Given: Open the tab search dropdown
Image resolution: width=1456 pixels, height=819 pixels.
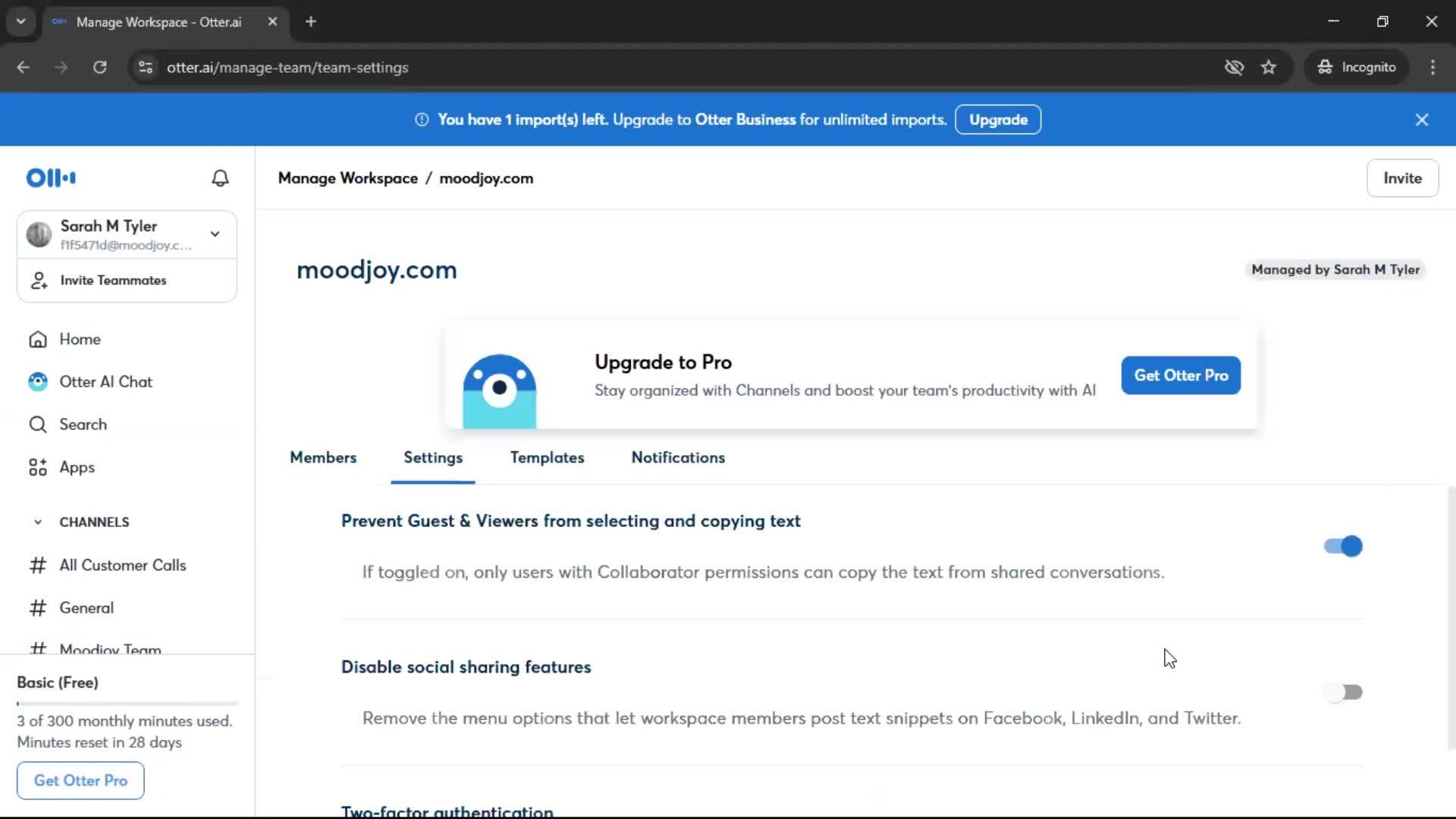Looking at the screenshot, I should (21, 22).
